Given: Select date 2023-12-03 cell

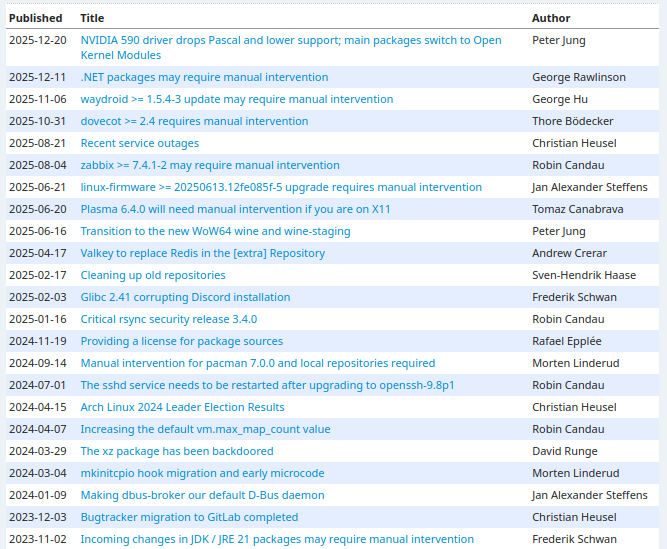Looking at the screenshot, I should click(x=37, y=518).
